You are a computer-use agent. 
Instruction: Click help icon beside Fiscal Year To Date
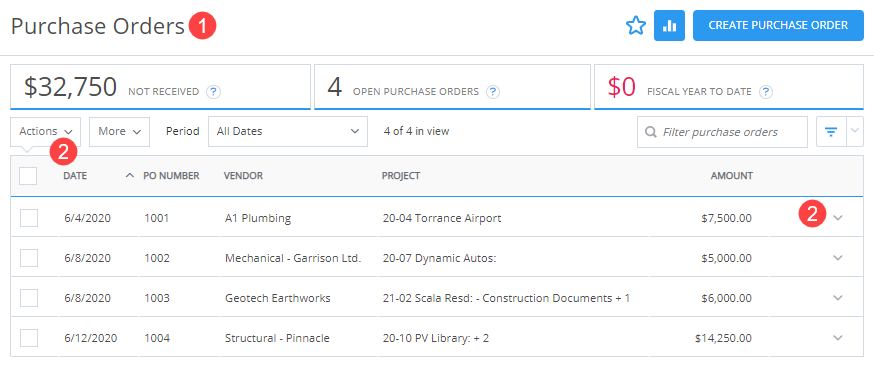766,92
